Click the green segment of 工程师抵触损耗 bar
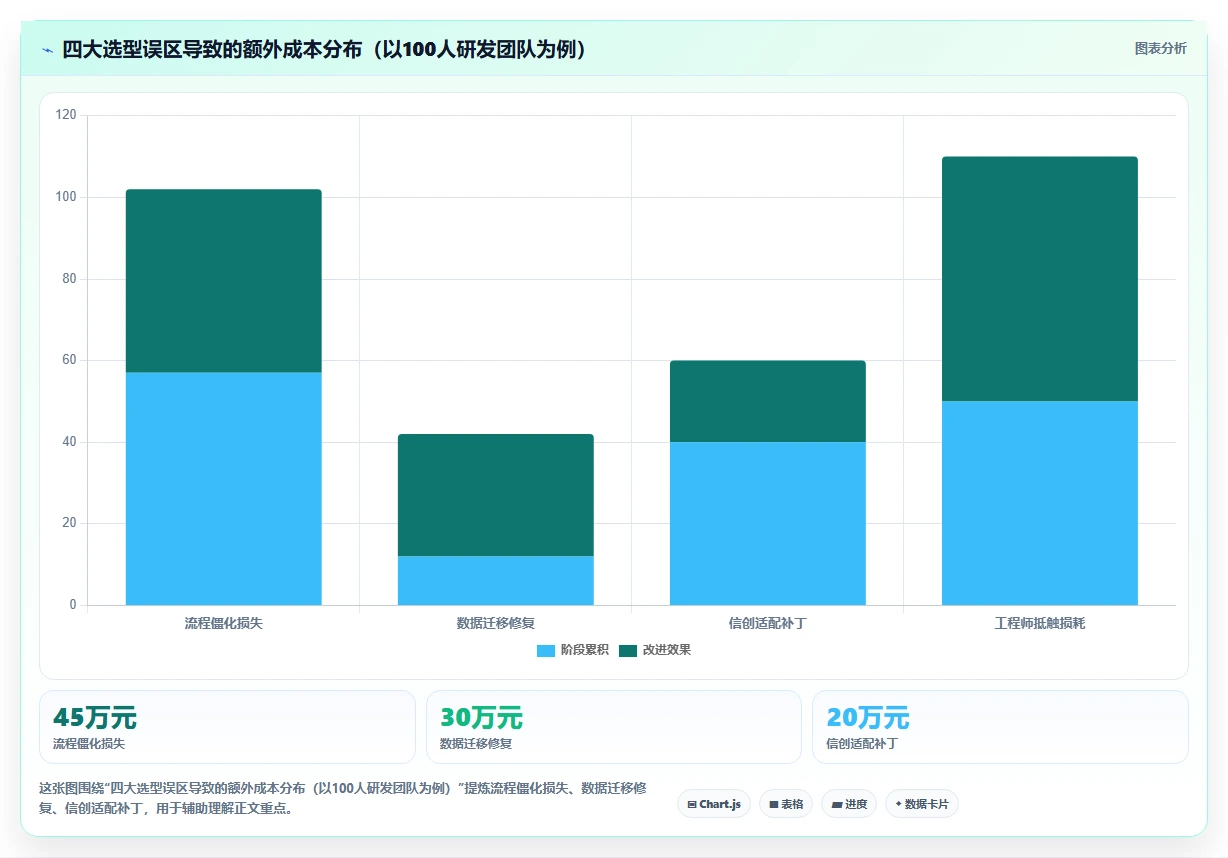Image resolution: width=1228 pixels, height=858 pixels. click(x=1040, y=279)
